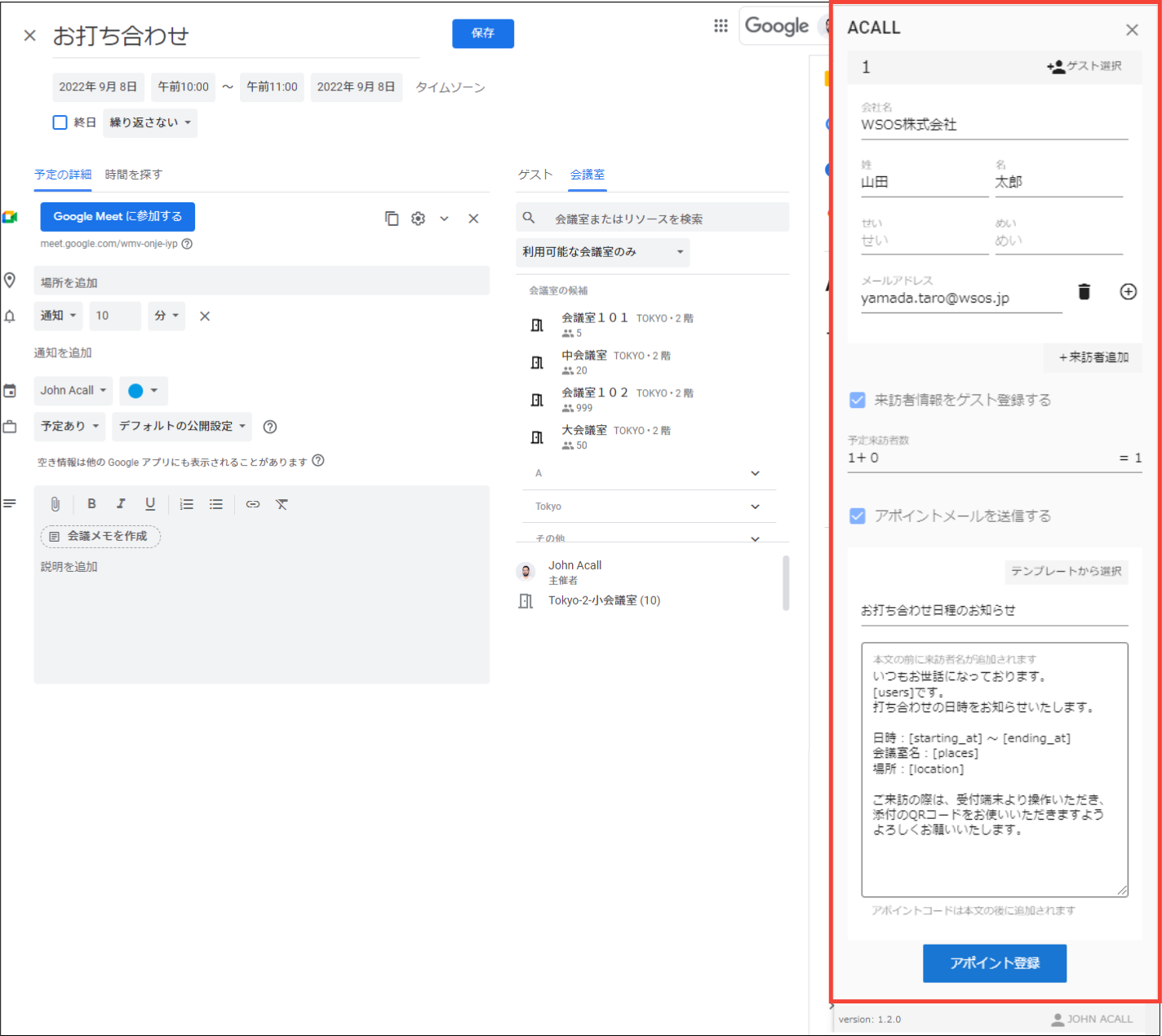The height and width of the screenshot is (1036, 1162).
Task: Open the 通知 type dropdown
Action: pos(58,316)
